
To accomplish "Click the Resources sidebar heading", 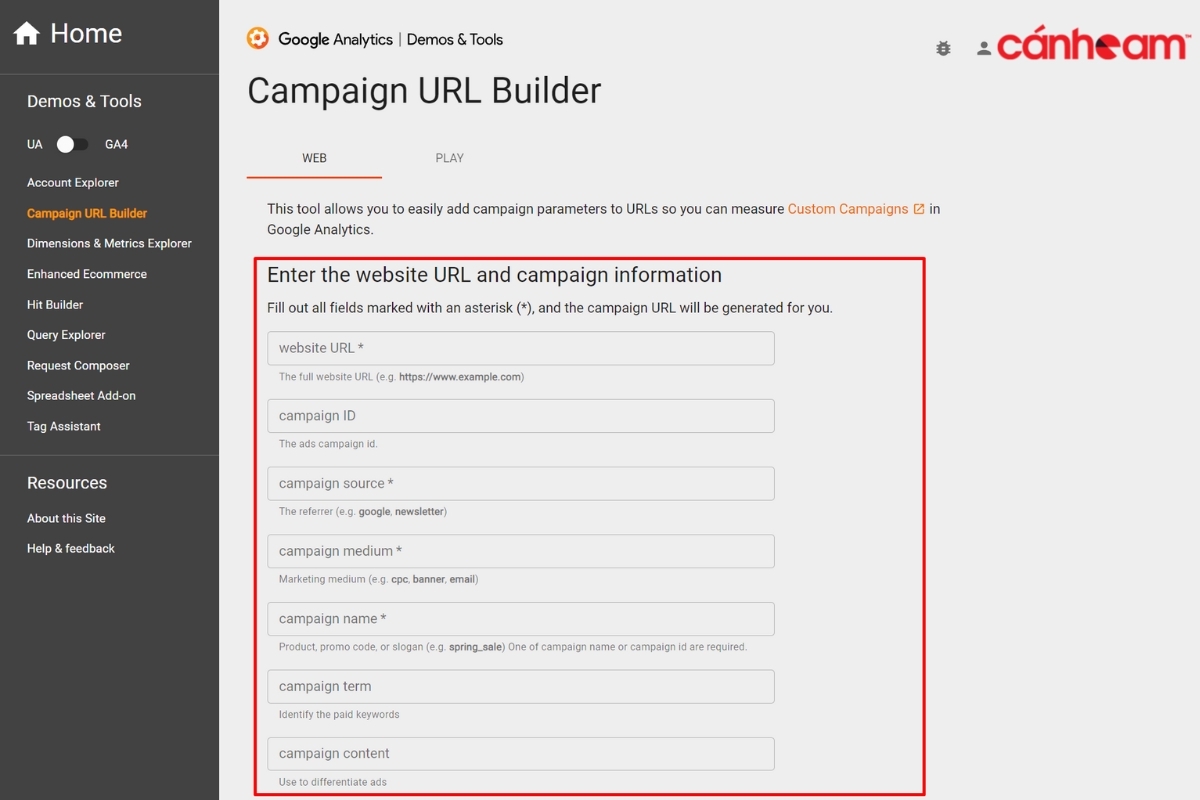I will coord(67,483).
